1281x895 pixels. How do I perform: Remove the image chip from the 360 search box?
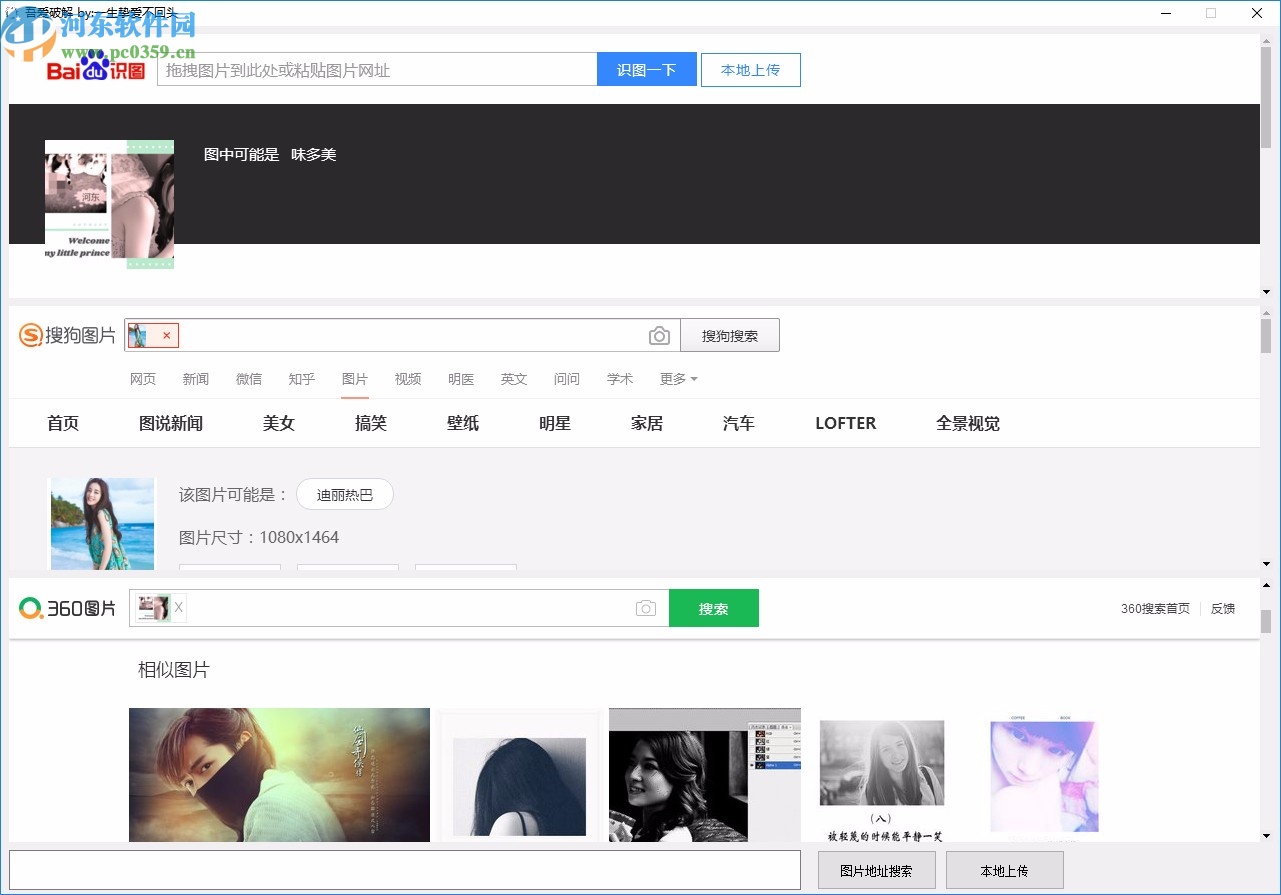(x=177, y=607)
